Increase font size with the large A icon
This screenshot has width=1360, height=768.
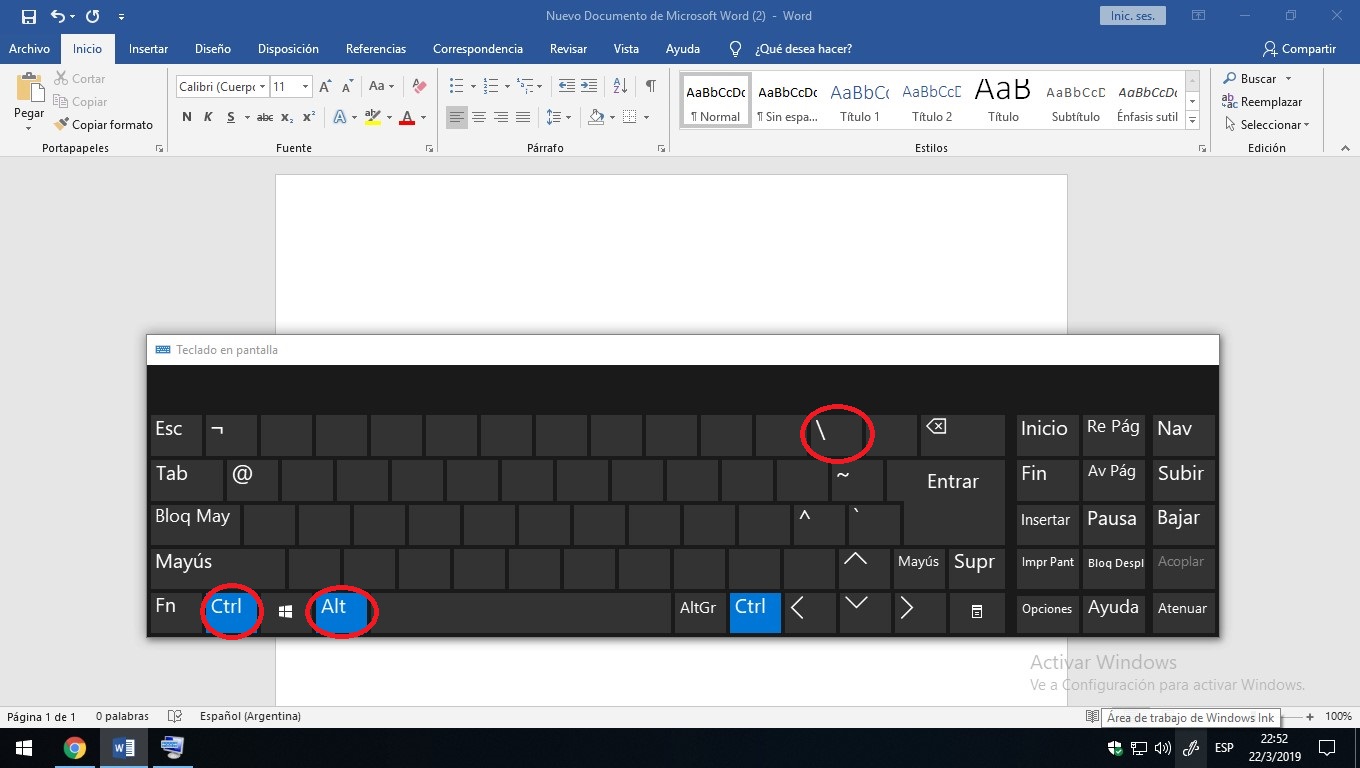click(x=325, y=87)
